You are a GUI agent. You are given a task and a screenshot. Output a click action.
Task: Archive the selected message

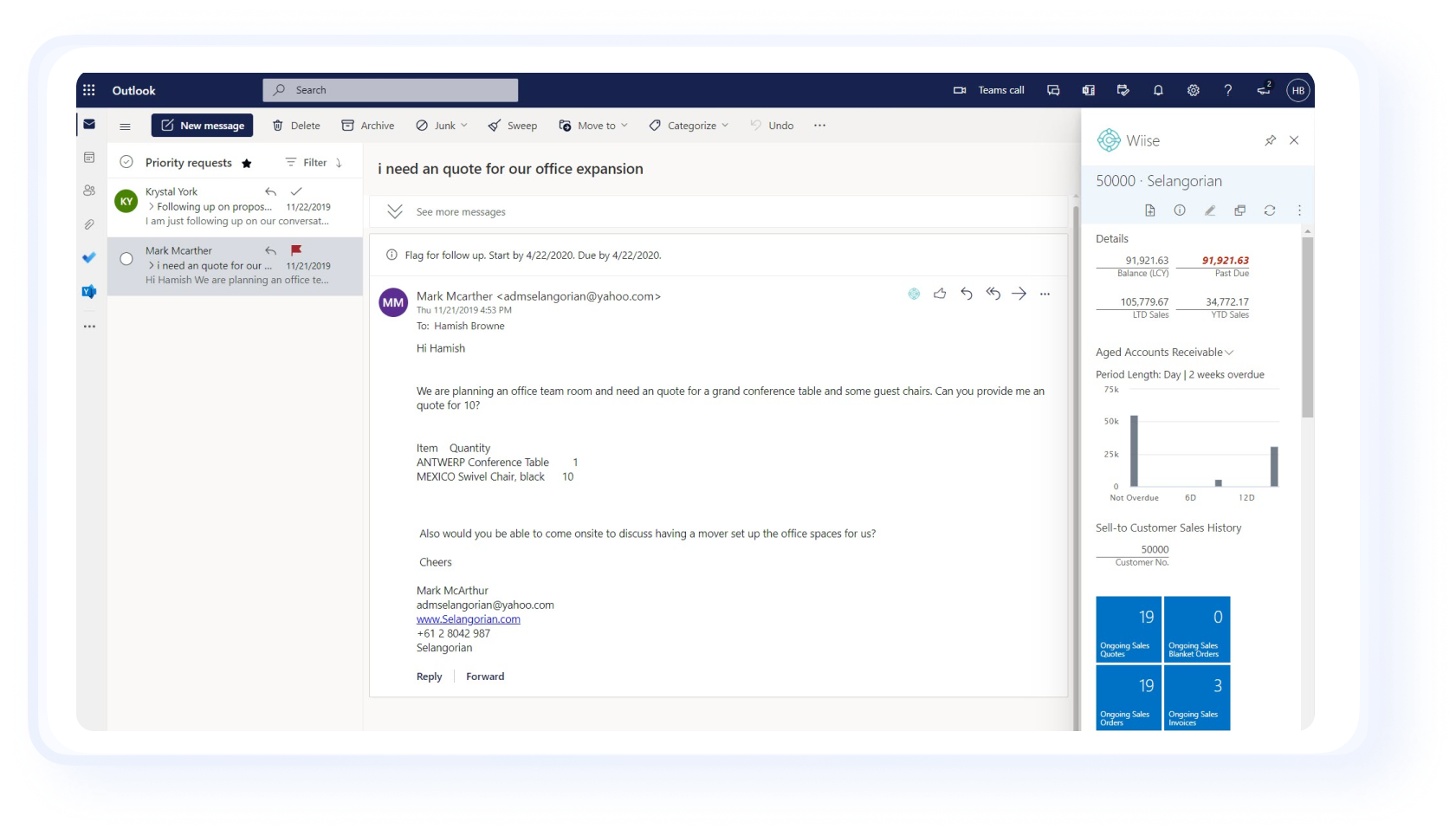click(x=368, y=126)
